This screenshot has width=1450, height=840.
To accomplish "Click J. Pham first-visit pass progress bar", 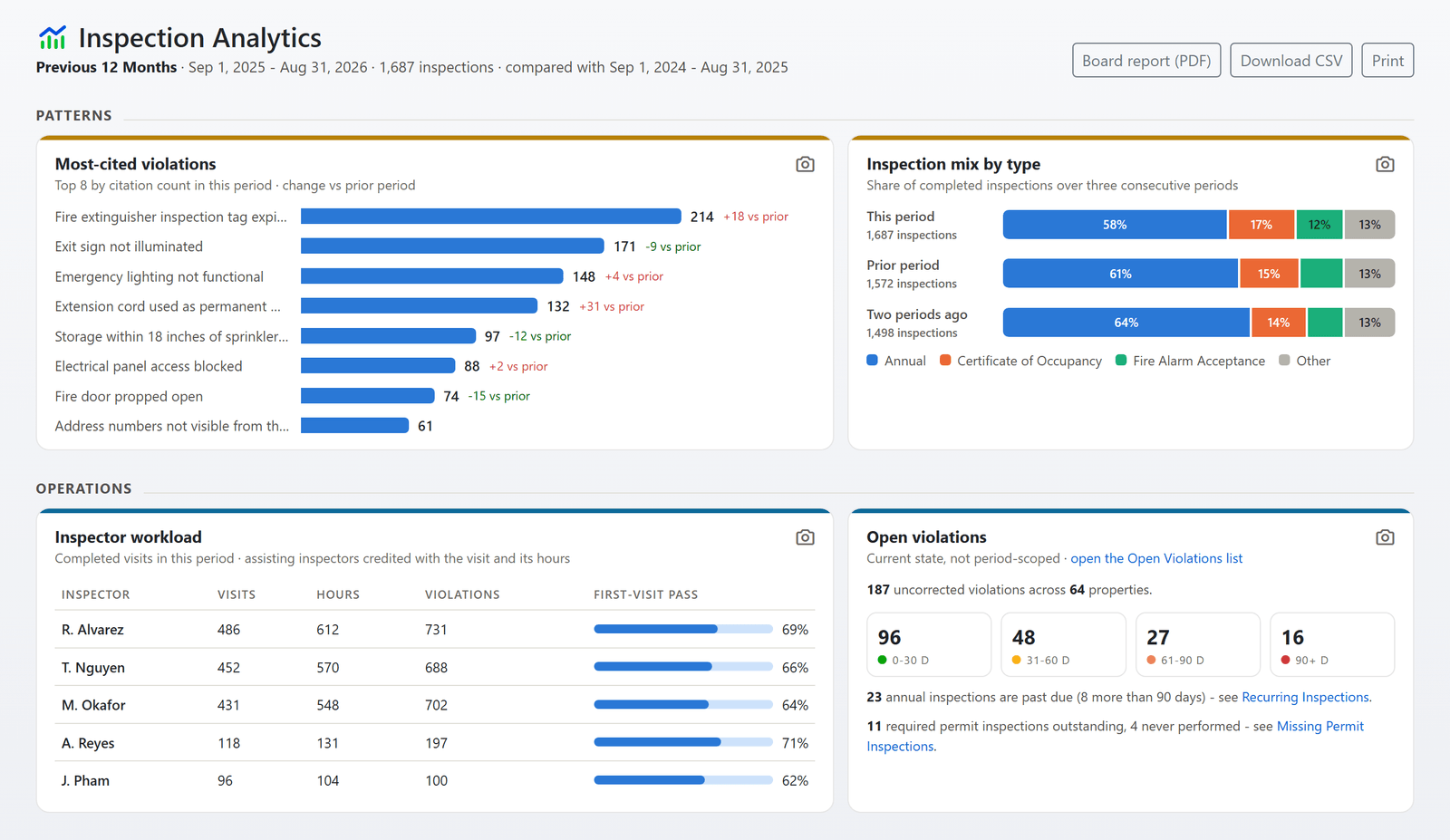I will [683, 780].
